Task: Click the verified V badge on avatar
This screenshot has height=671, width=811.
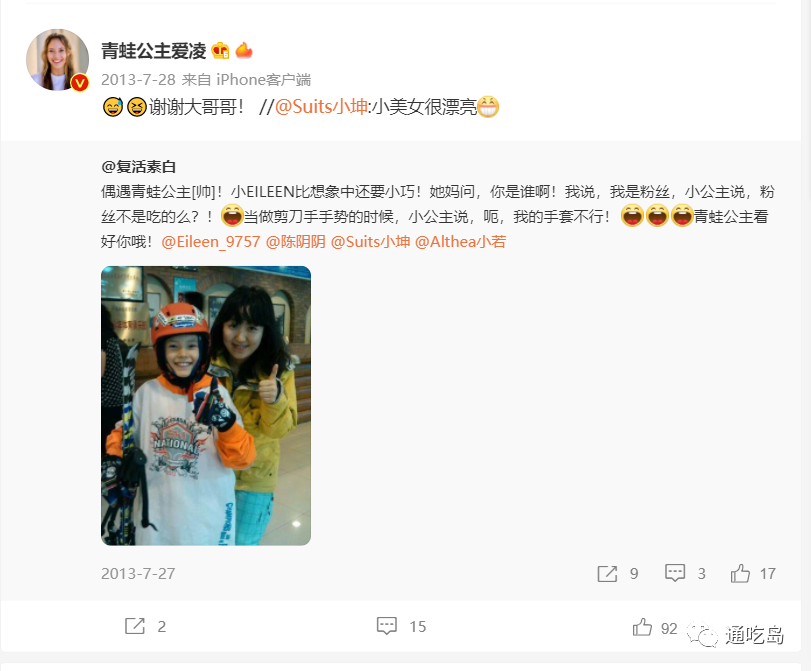Action: [80, 82]
